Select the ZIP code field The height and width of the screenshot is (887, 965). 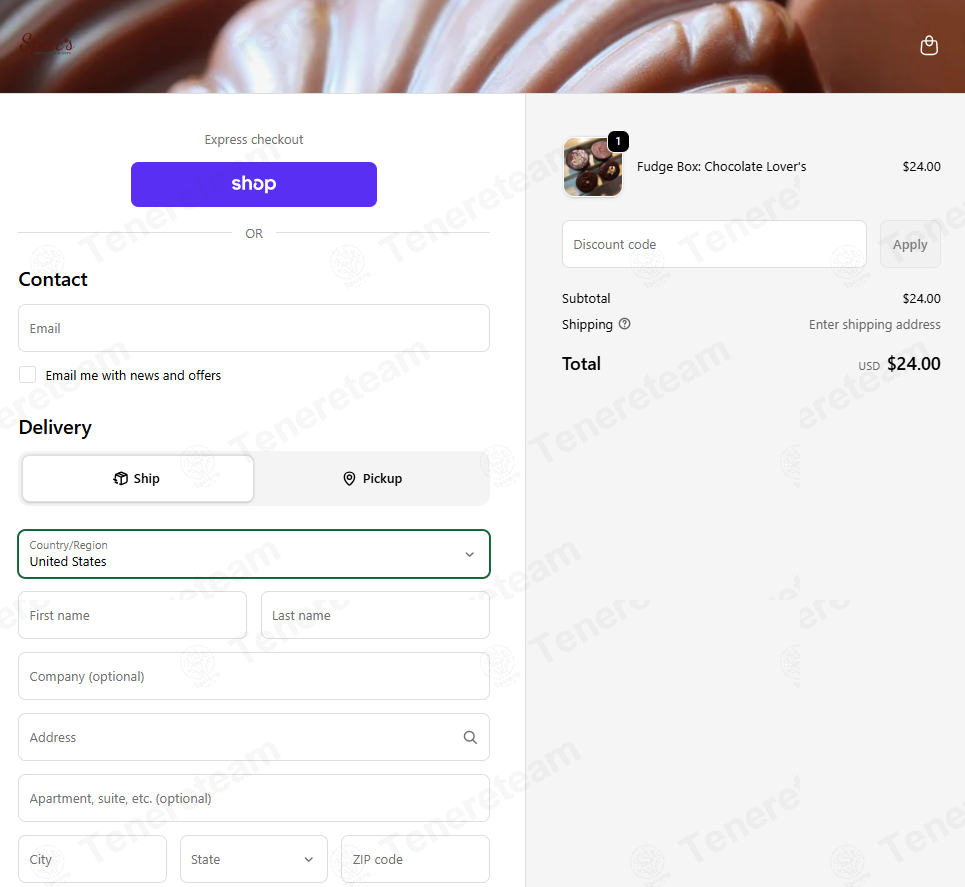pyautogui.click(x=415, y=859)
